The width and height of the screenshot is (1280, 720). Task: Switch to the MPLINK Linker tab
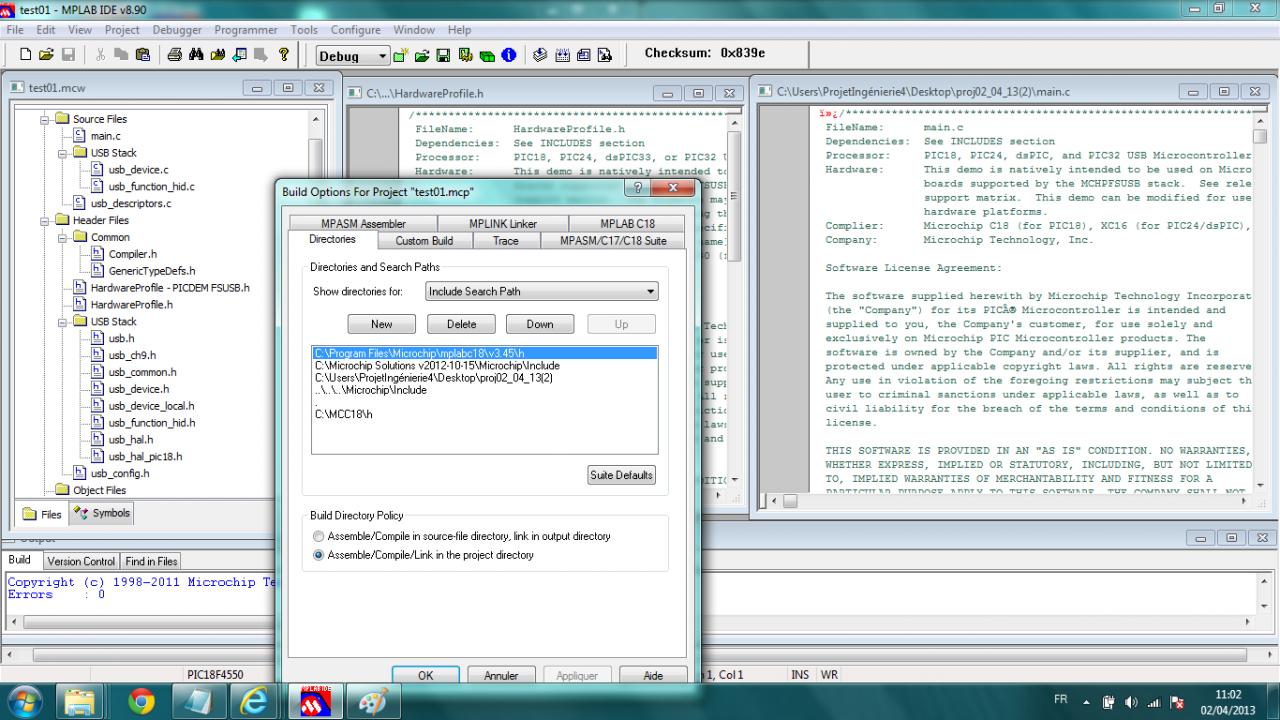(502, 224)
